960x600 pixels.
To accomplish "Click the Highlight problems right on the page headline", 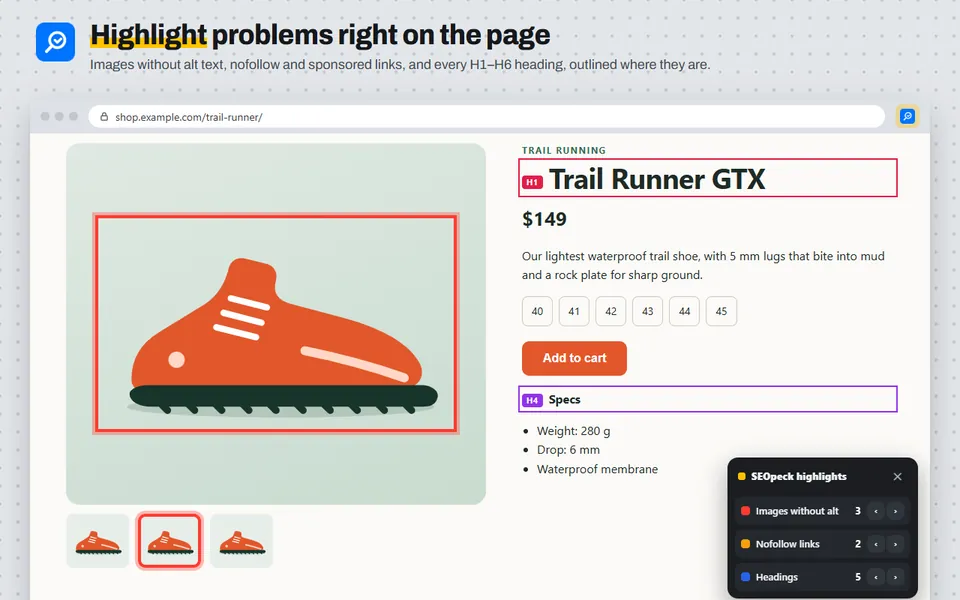I will [x=320, y=35].
